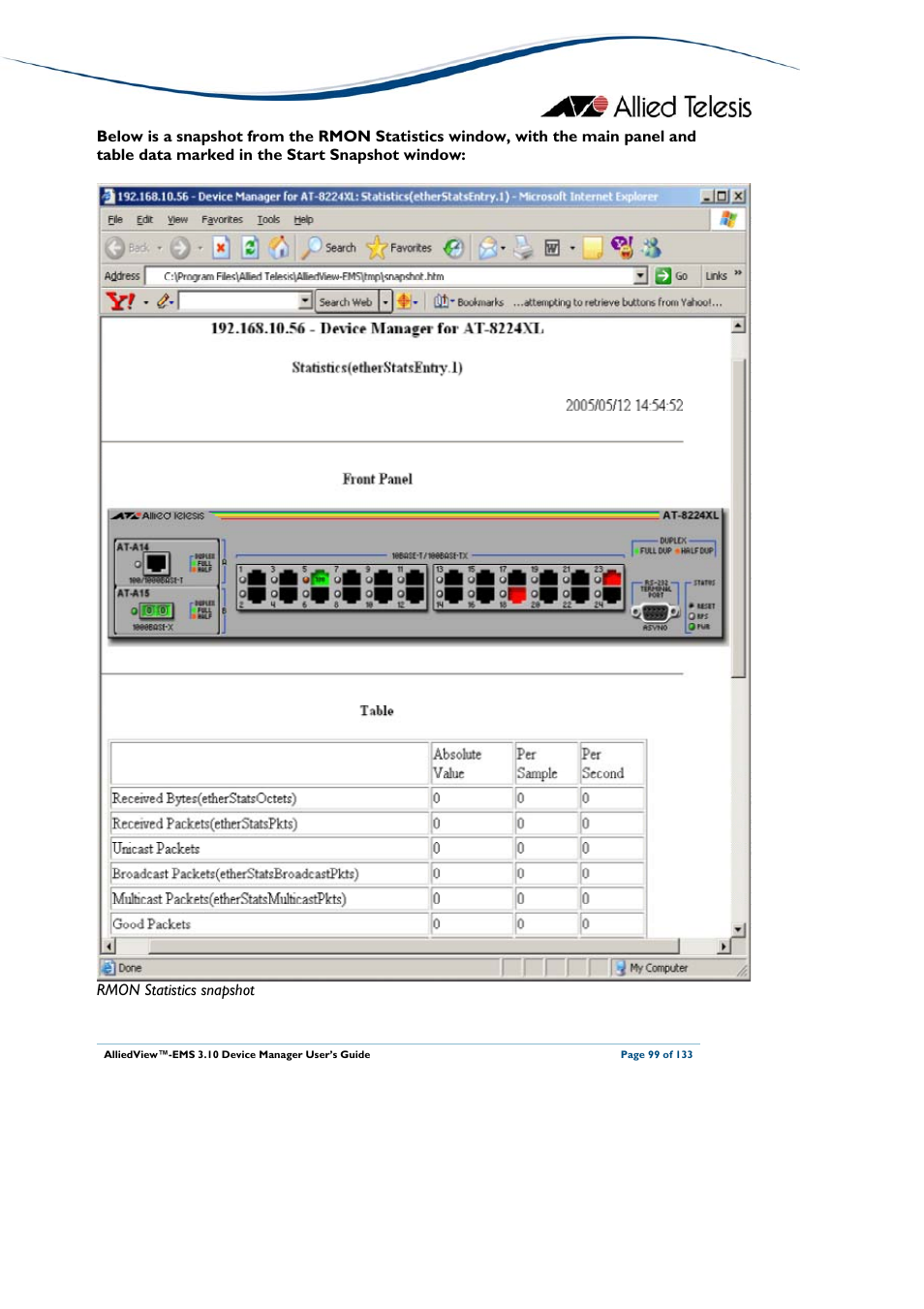
Task: Expand the Forward button history dropdown arrow
Action: pyautogui.click(x=200, y=248)
